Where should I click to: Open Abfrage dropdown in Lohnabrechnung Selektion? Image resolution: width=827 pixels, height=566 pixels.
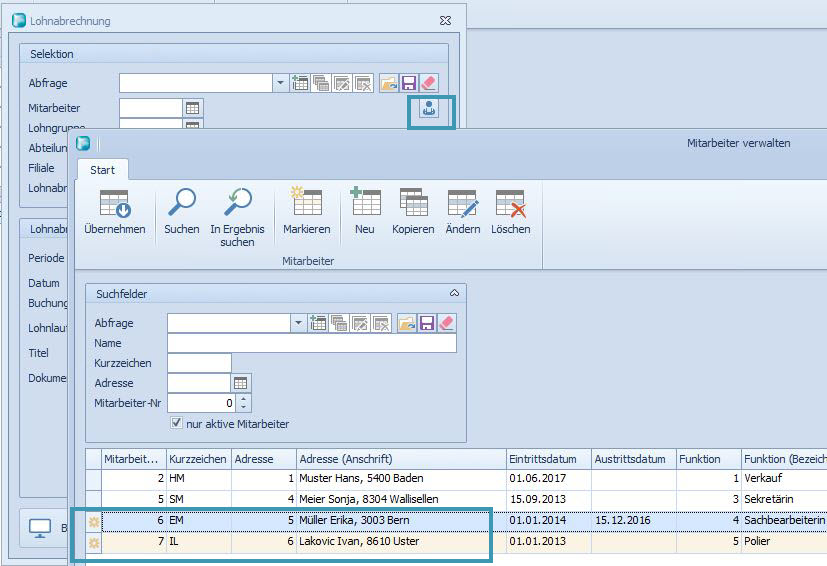[280, 83]
